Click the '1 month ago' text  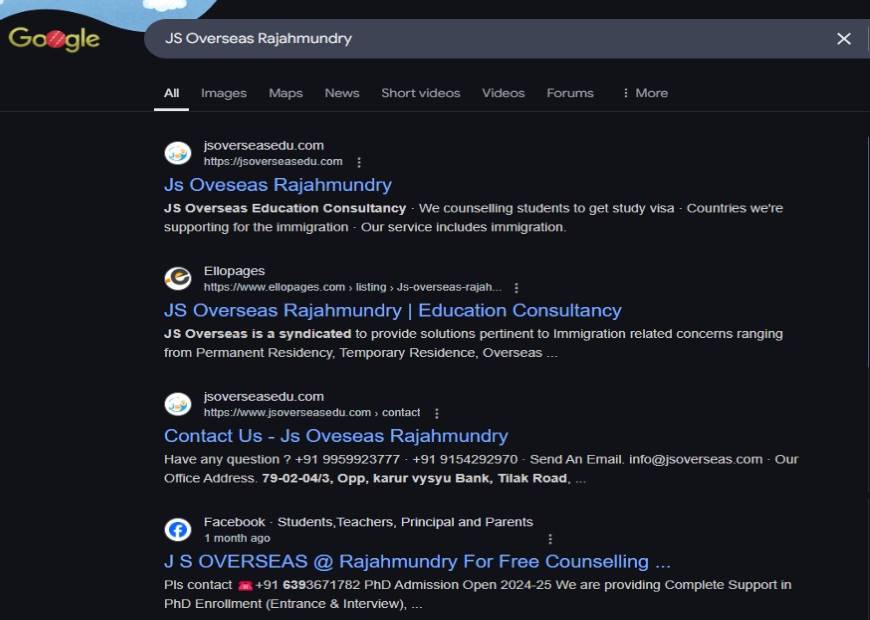click(237, 538)
